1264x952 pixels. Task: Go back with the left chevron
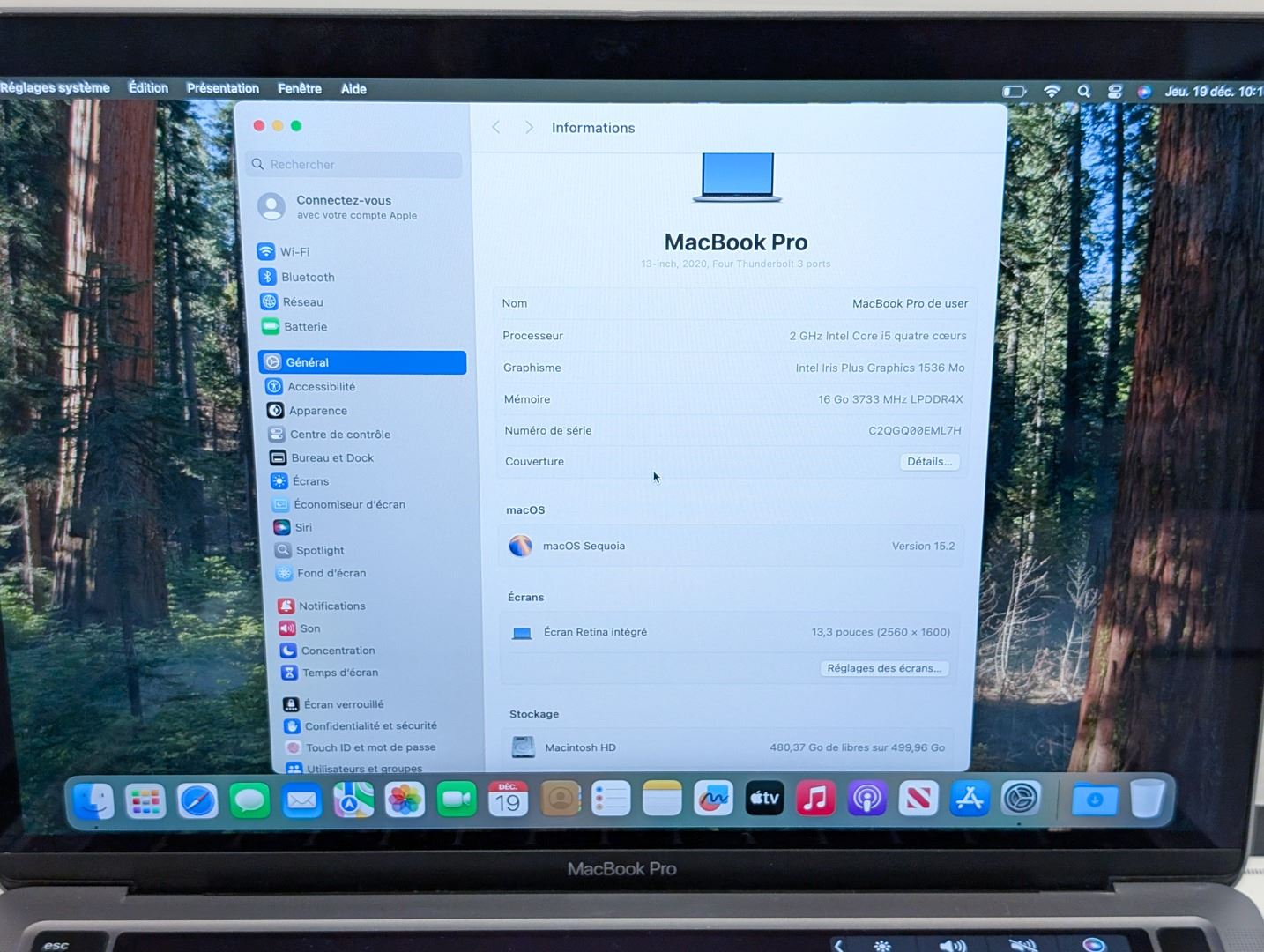(496, 128)
